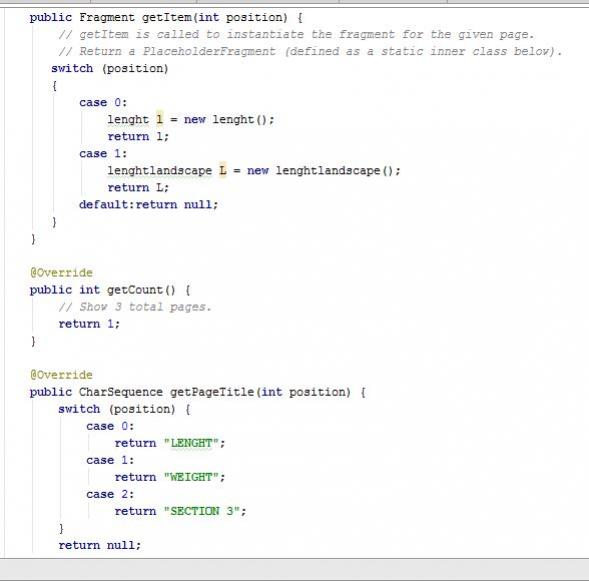The image size is (589, 581).
Task: Click the "return 1;" statement in getCount
Action: 89,324
